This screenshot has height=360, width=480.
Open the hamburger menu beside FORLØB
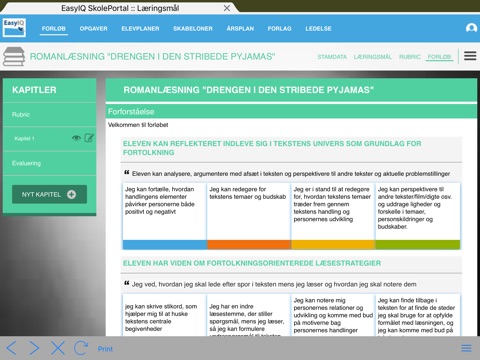click(470, 56)
